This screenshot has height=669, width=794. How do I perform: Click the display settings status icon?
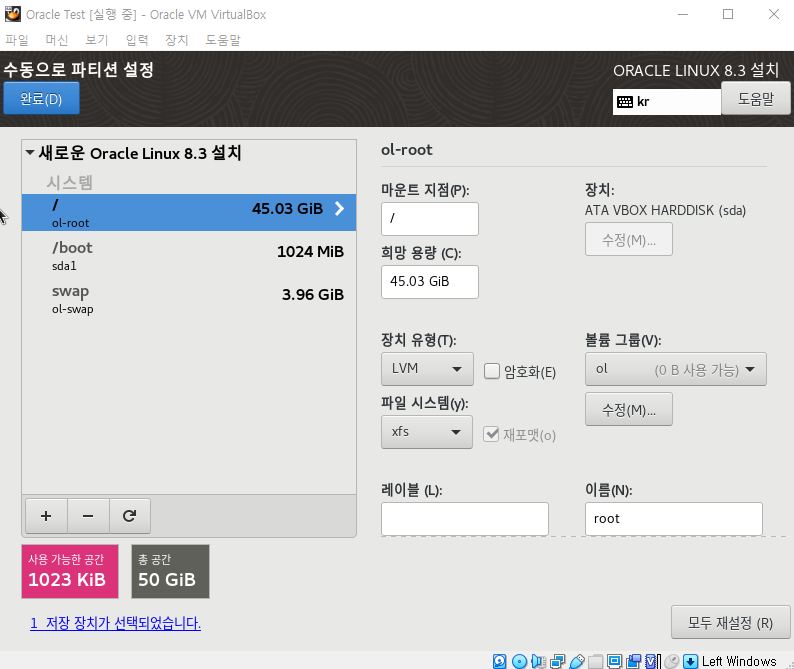pos(614,661)
